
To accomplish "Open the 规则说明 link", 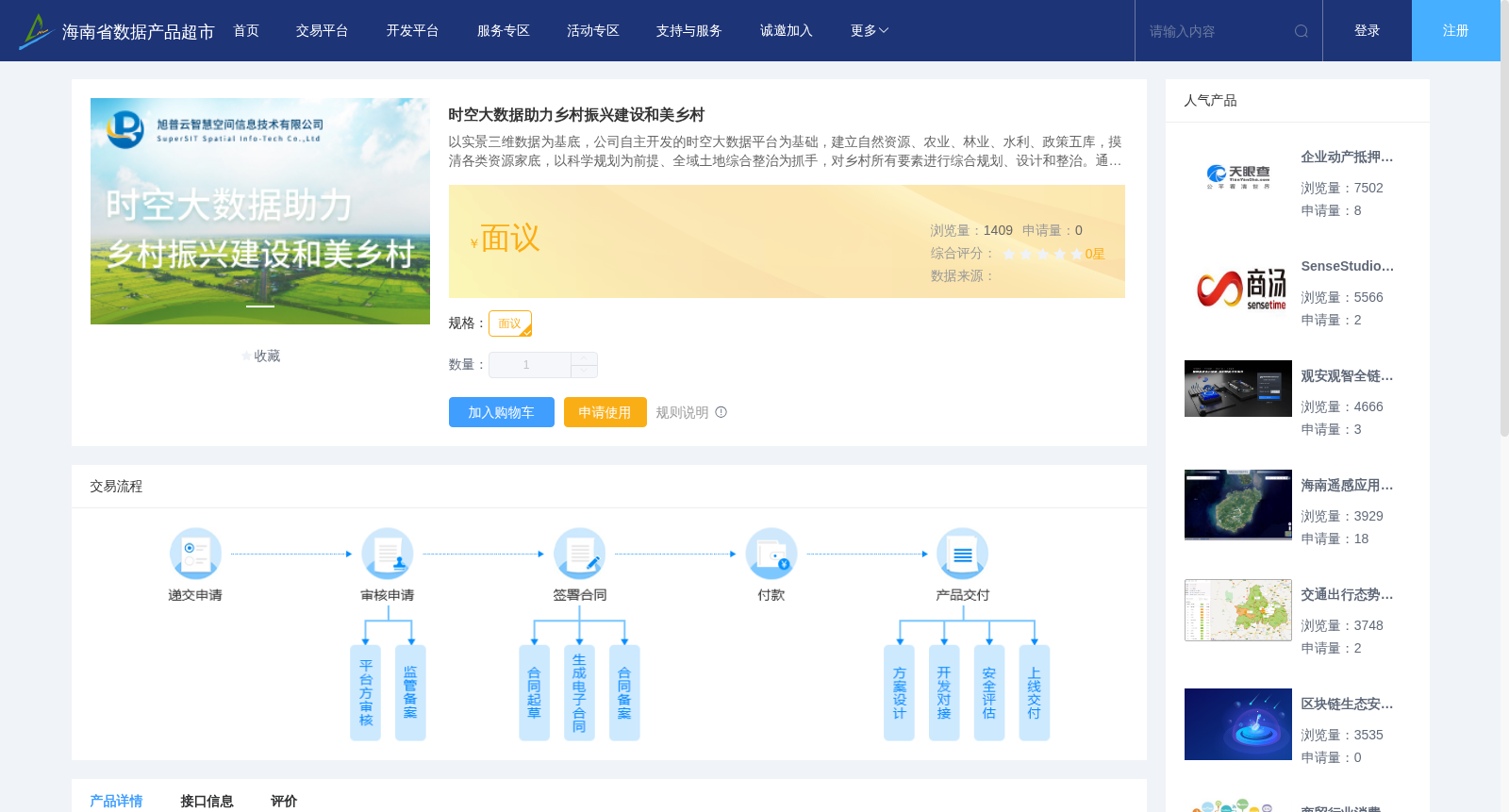I will click(x=682, y=412).
